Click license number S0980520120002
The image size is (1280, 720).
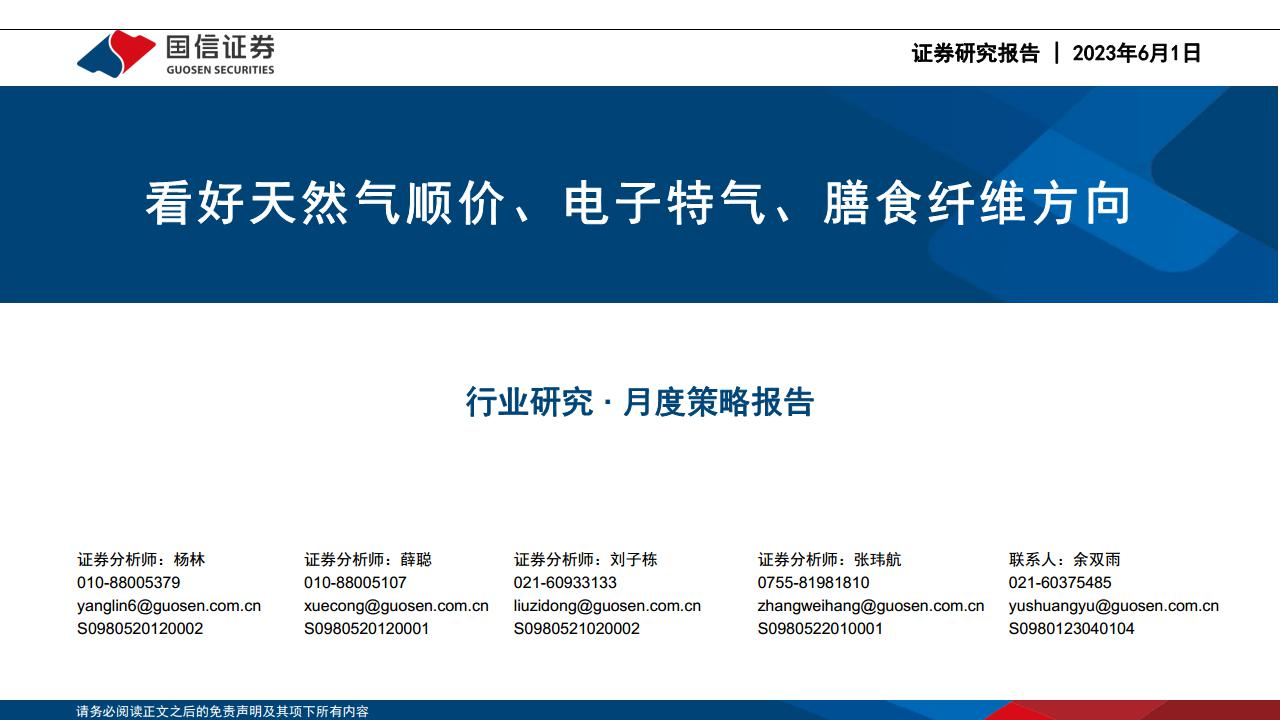click(x=140, y=628)
